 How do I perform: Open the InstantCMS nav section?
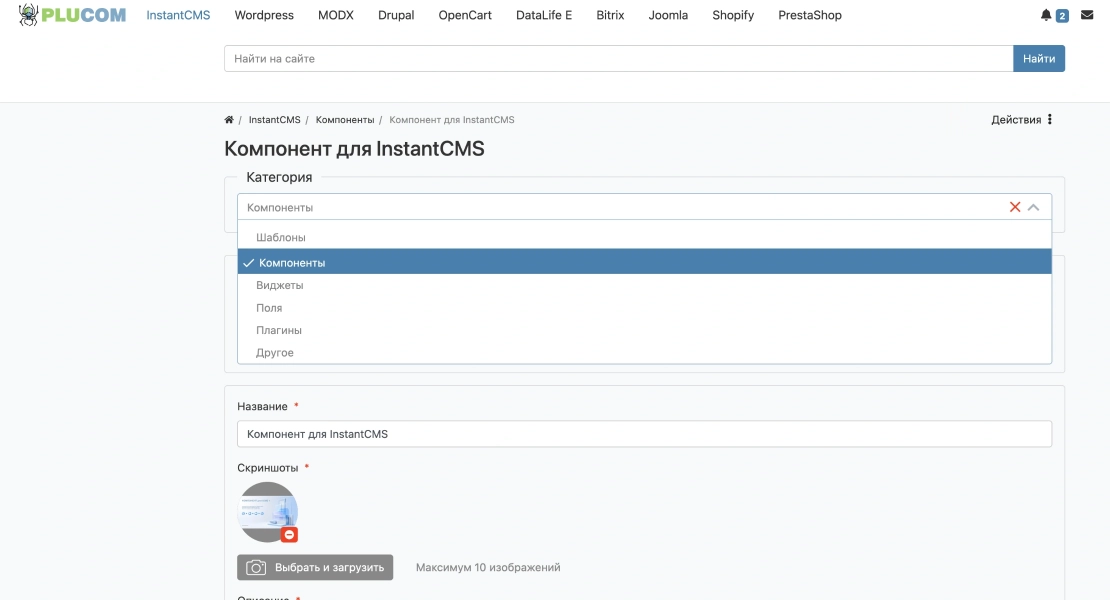coord(178,15)
